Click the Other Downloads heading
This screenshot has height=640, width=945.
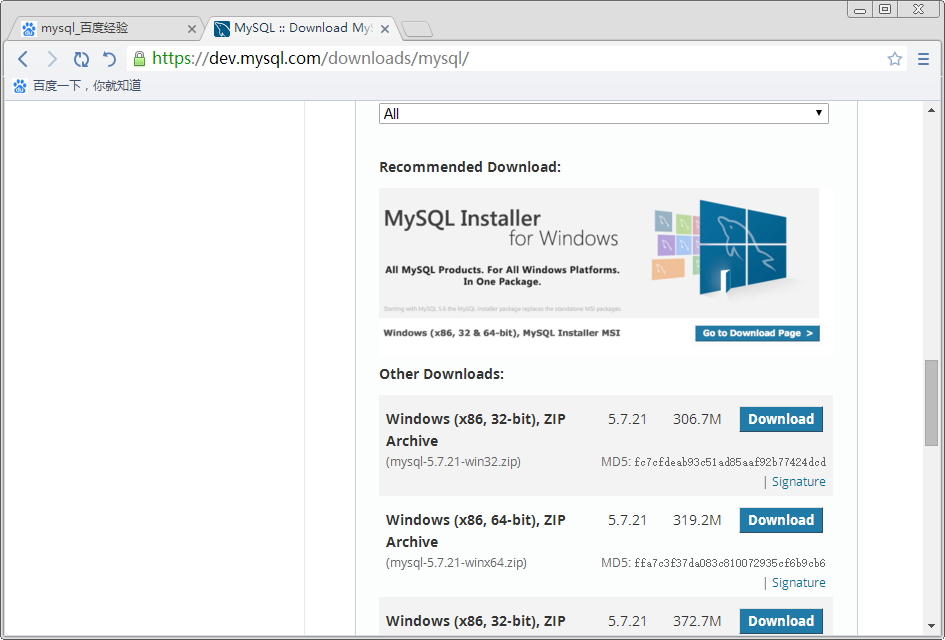point(441,374)
